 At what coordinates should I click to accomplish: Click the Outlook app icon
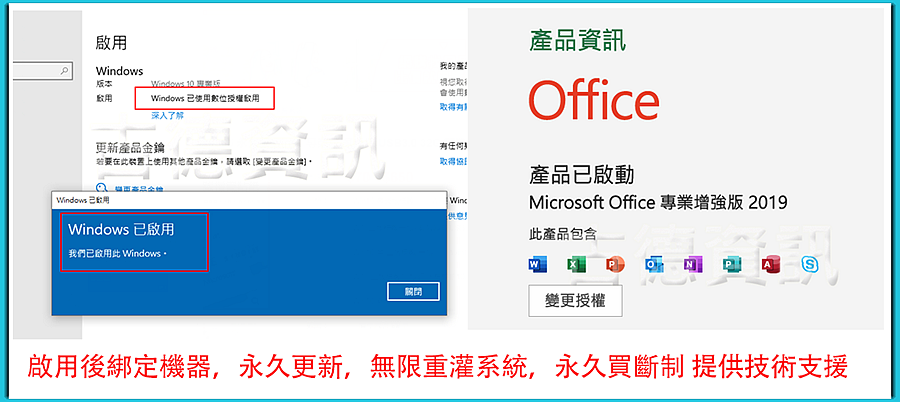tap(654, 265)
